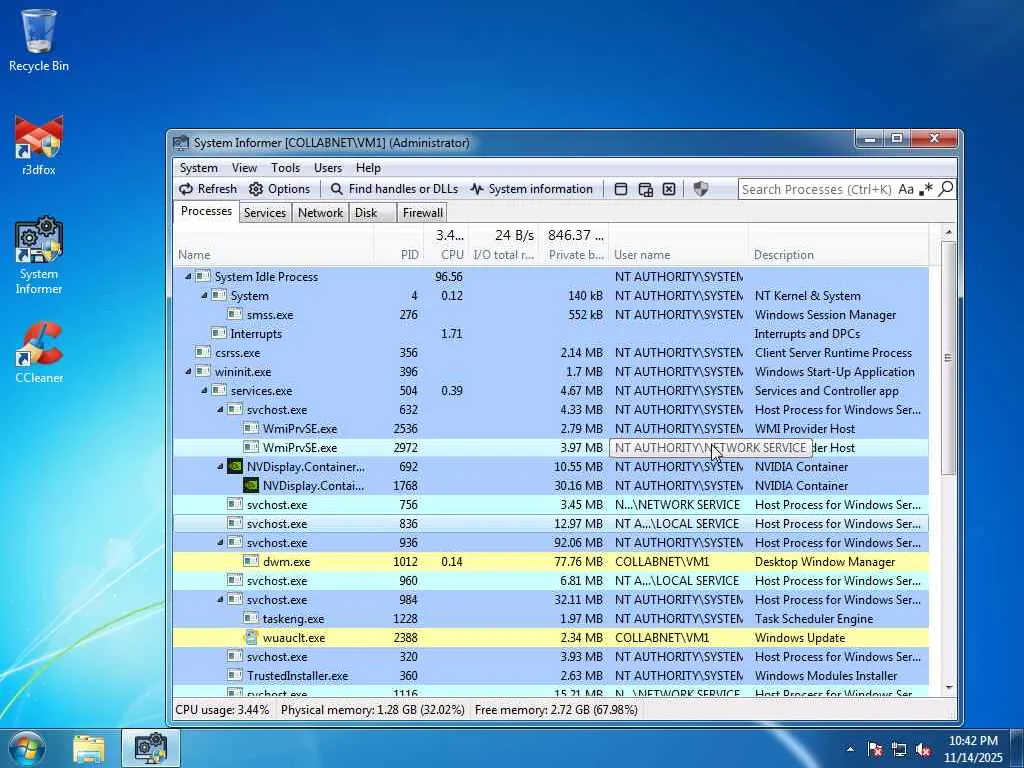Collapse the System Idle Process tree node
This screenshot has width=1024, height=768.
coord(188,276)
